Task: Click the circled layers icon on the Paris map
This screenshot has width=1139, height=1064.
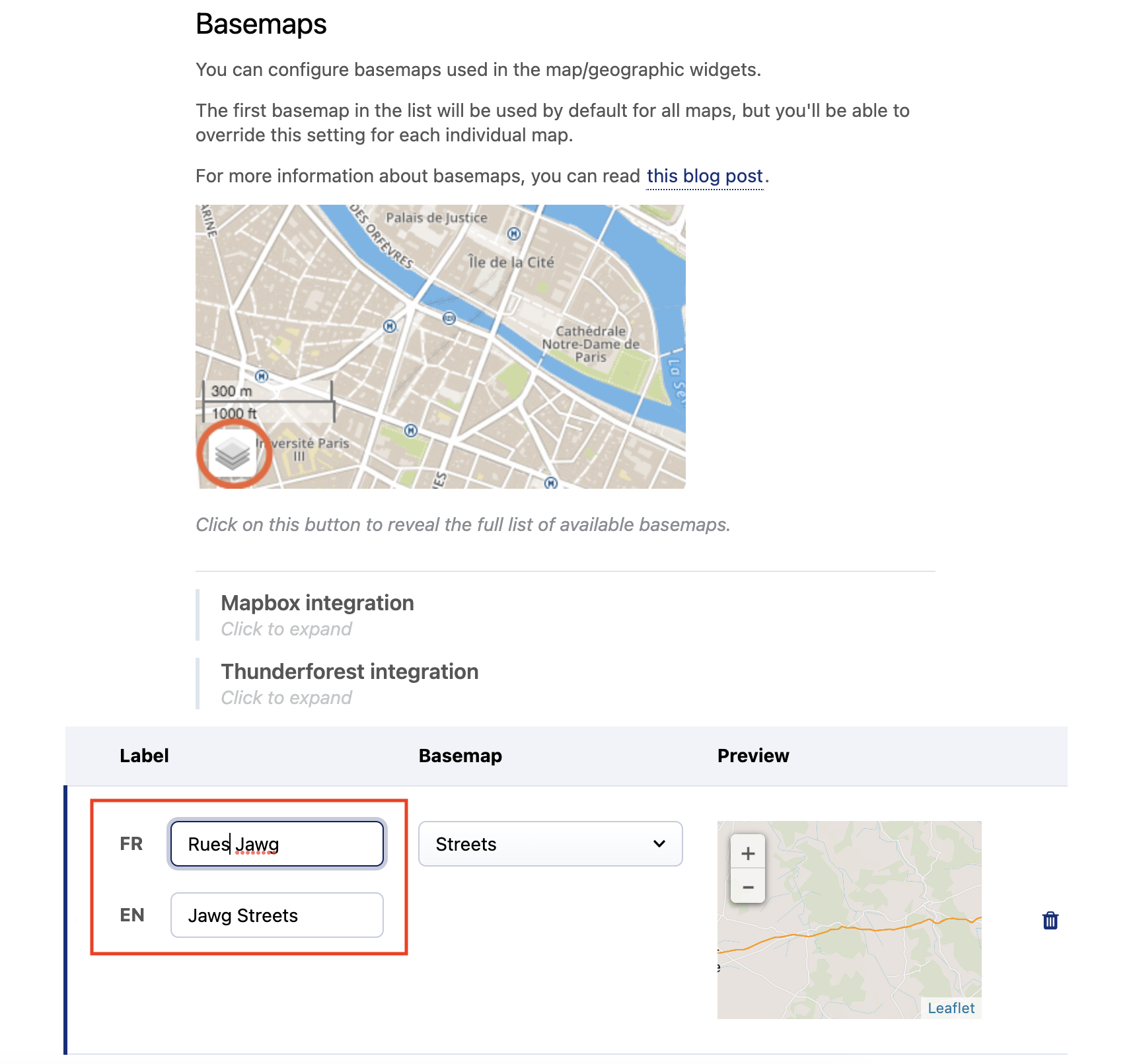Action: pos(233,454)
